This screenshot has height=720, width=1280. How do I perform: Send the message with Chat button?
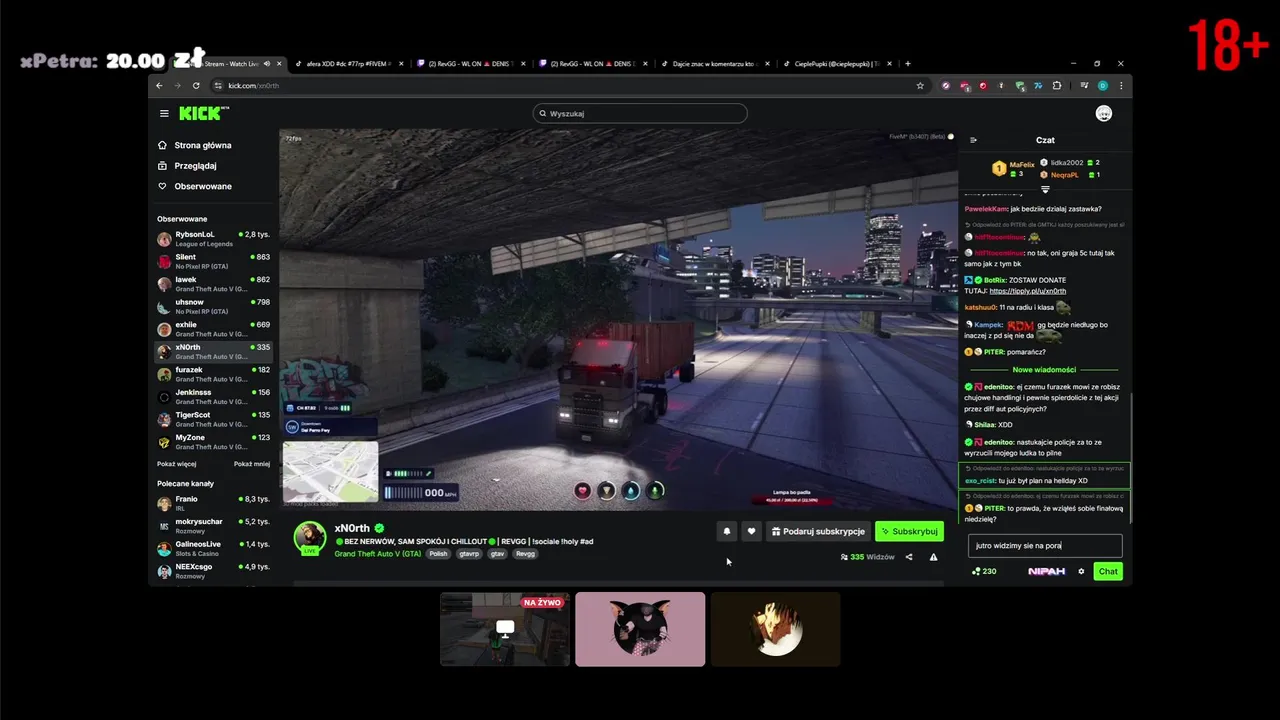[x=1108, y=571]
